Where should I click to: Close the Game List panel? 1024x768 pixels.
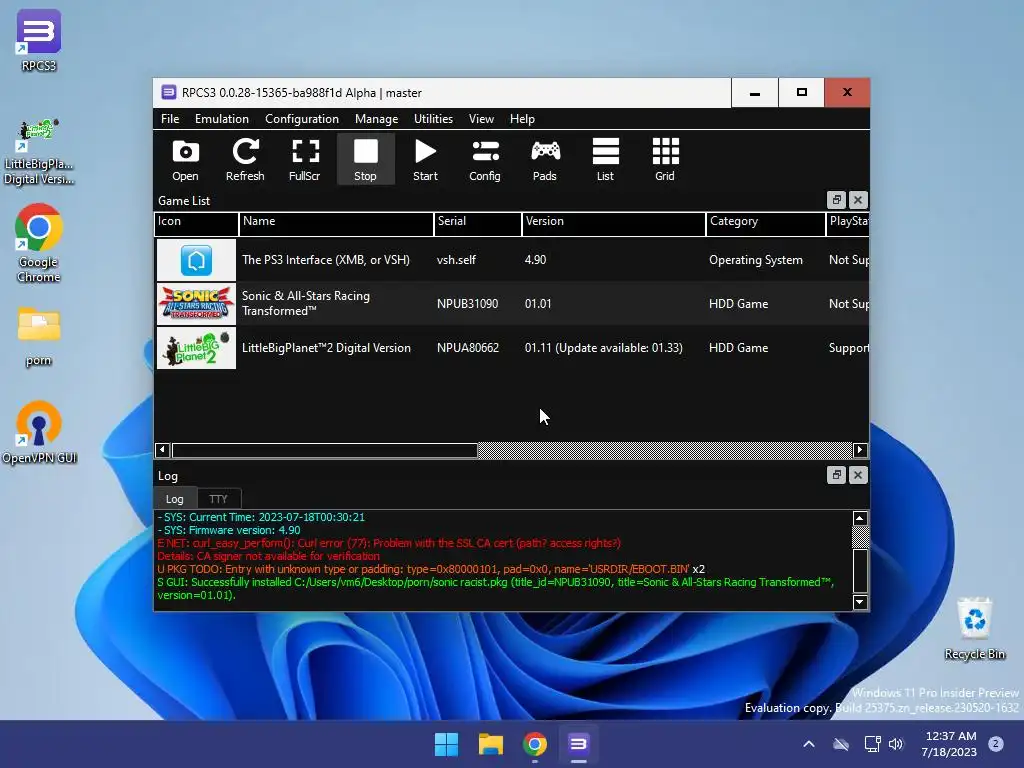coord(858,200)
